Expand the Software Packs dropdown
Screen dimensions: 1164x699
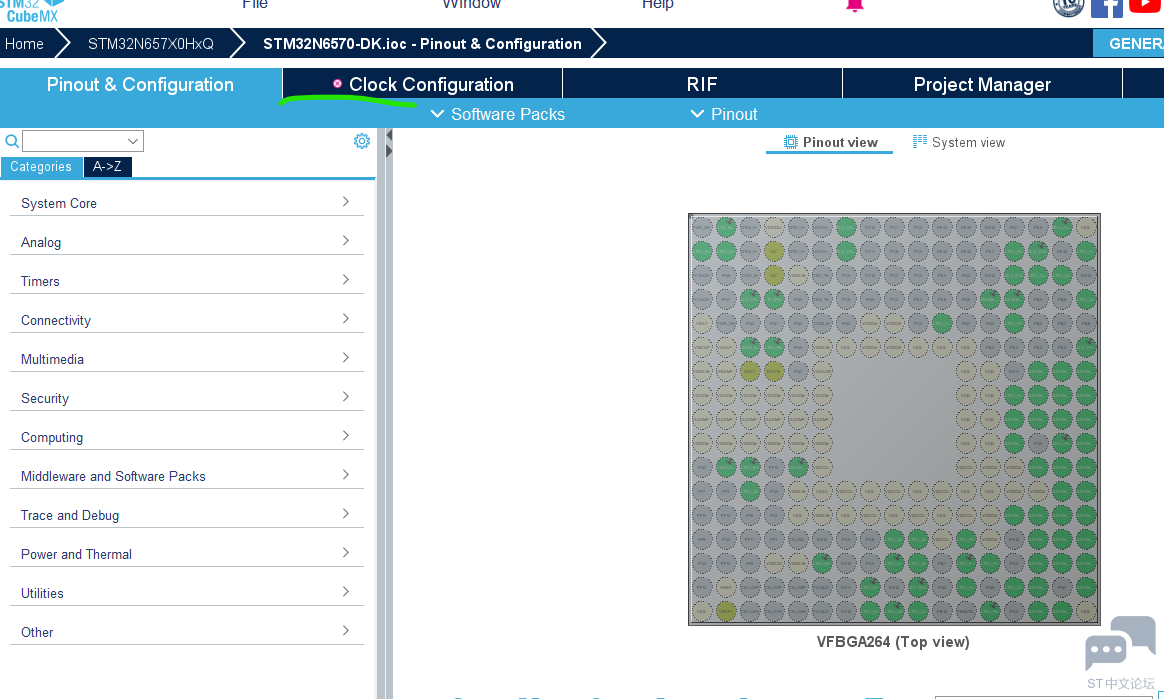(x=498, y=114)
